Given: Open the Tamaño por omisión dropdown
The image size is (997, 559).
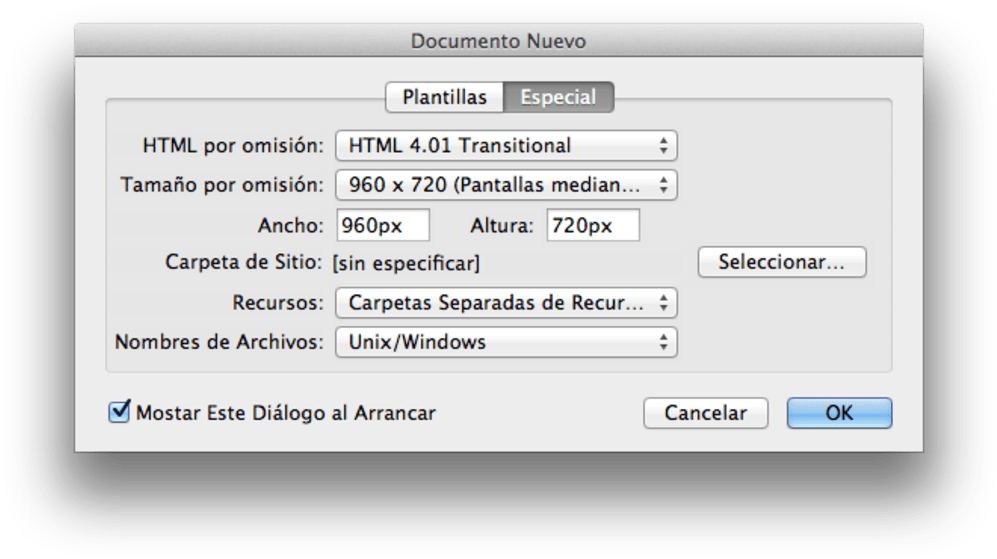Looking at the screenshot, I should coord(506,185).
